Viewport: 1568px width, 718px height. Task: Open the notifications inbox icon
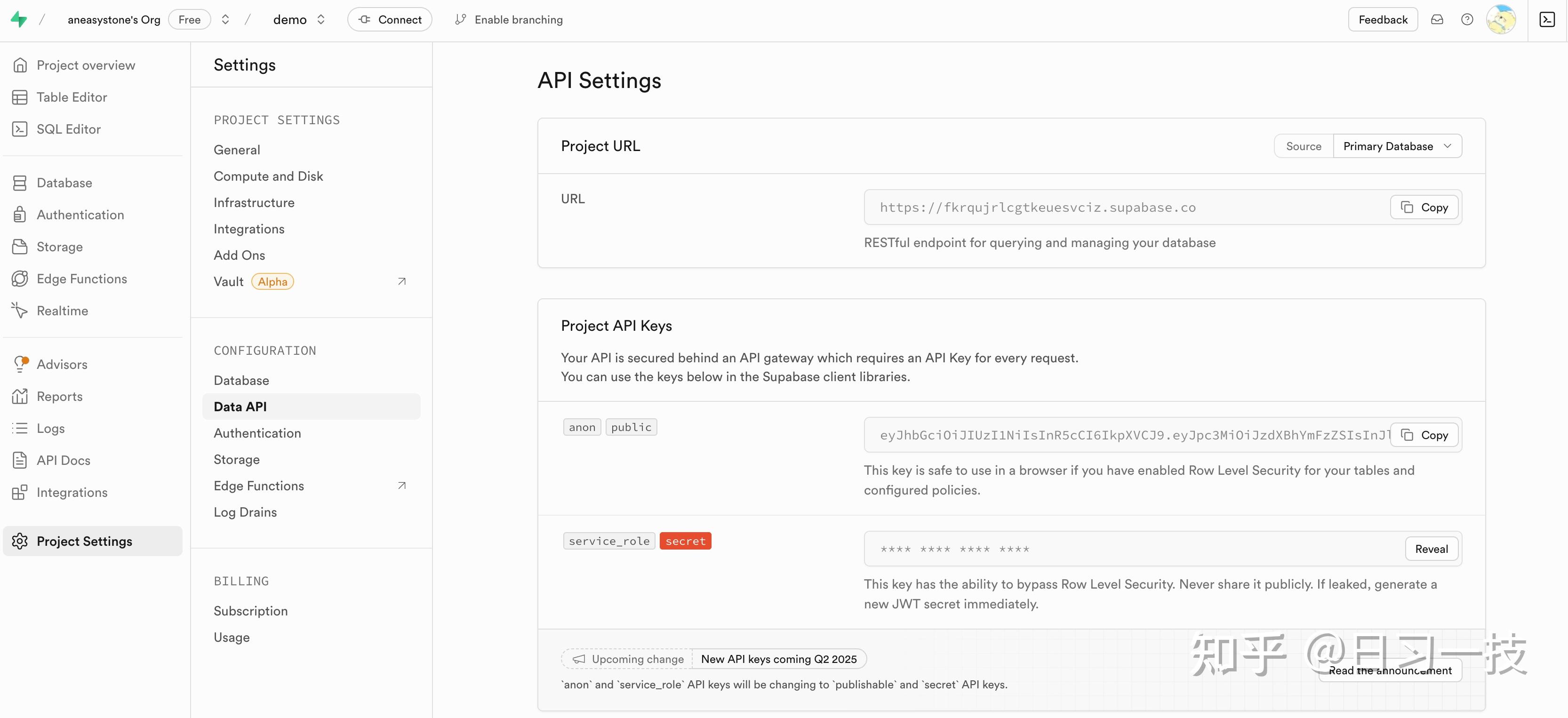click(x=1438, y=19)
